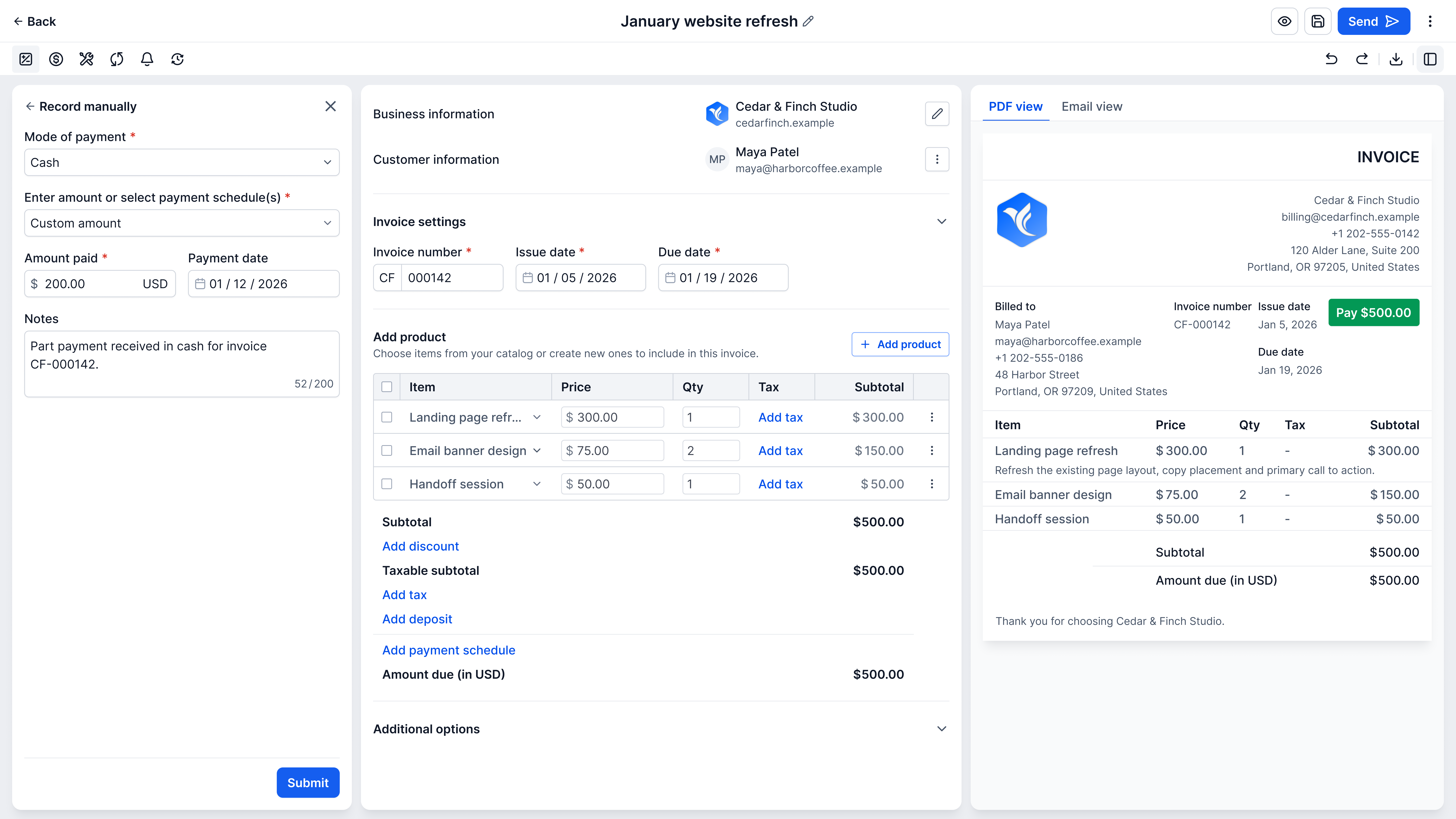Check the Handoff session row checkbox
The width and height of the screenshot is (1456, 819).
click(387, 484)
